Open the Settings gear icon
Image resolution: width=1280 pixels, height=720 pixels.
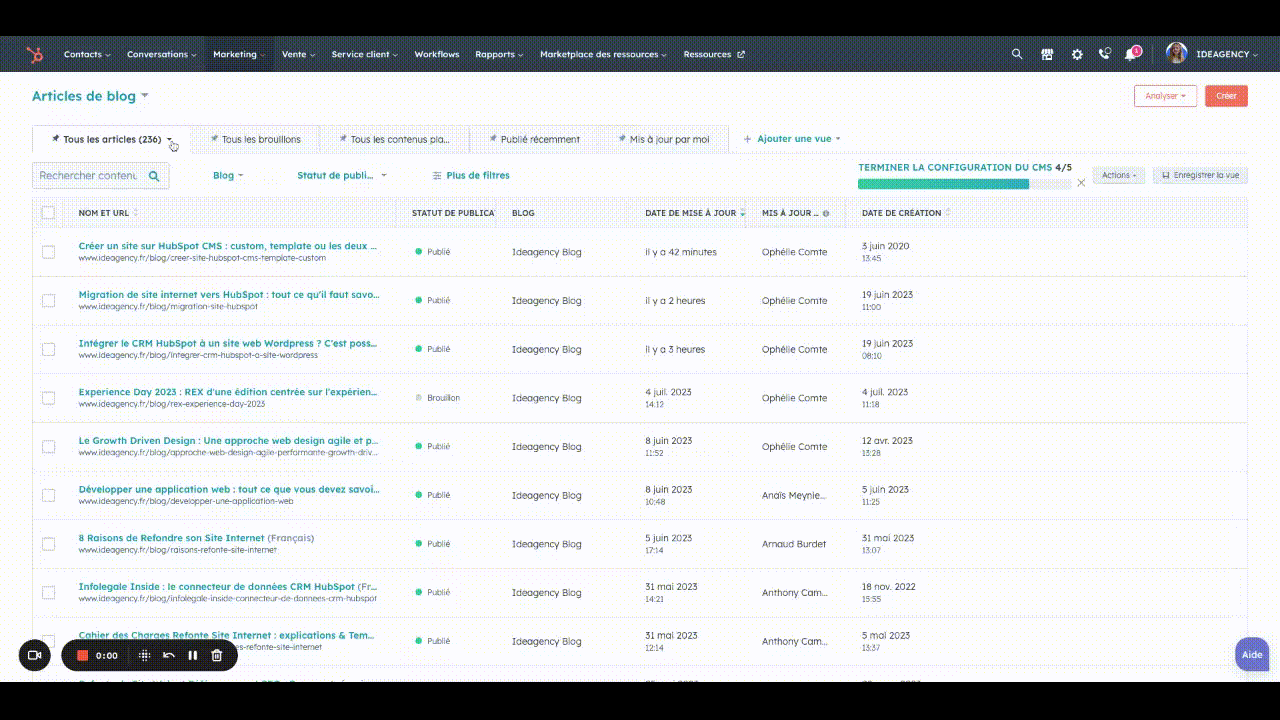coord(1077,54)
